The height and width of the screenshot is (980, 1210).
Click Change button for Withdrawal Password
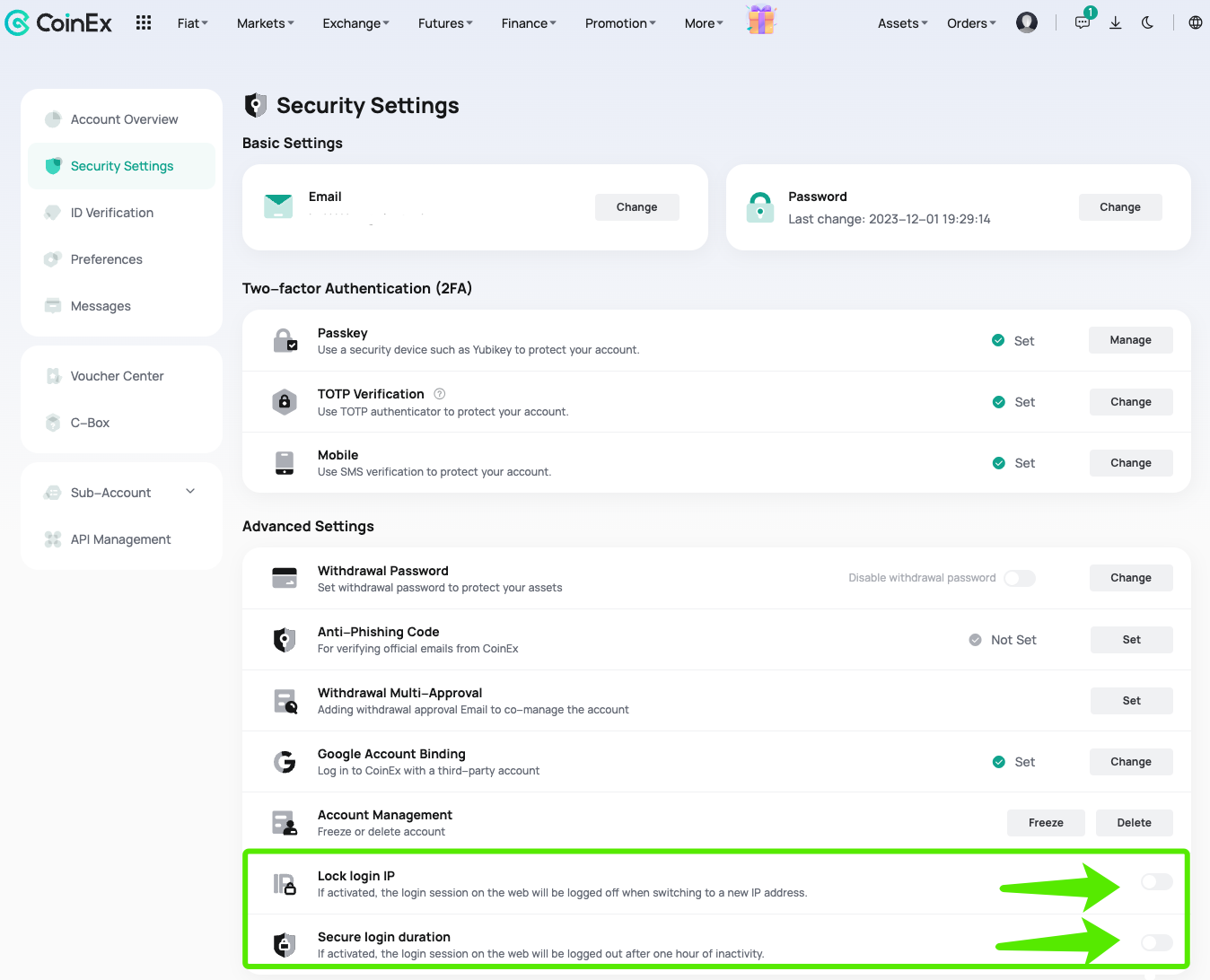point(1131,578)
